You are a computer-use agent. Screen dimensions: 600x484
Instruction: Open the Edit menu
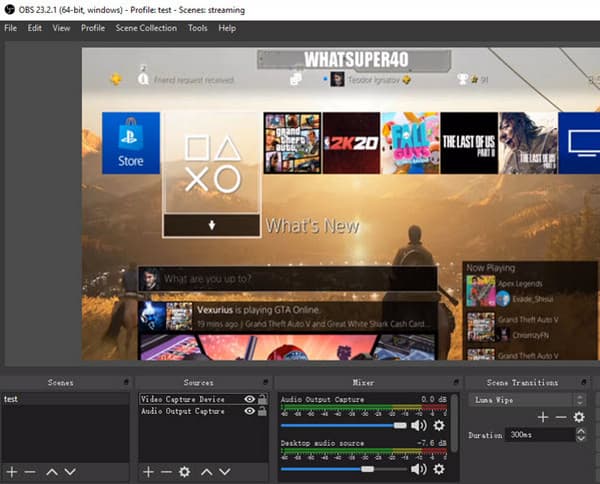point(34,28)
